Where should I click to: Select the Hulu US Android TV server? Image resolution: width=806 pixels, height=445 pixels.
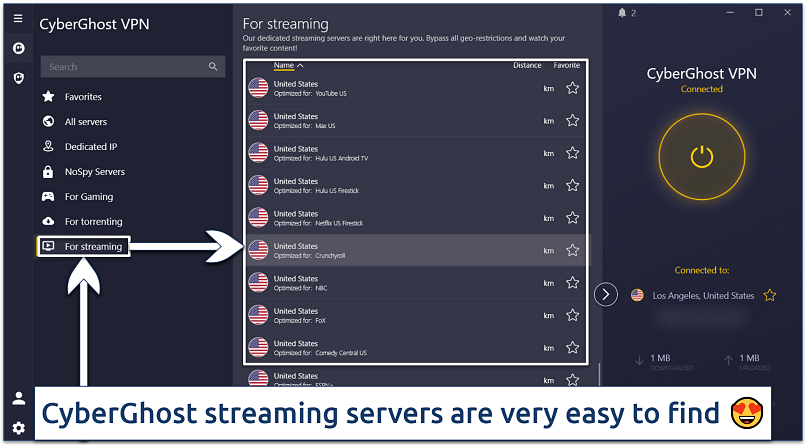415,153
